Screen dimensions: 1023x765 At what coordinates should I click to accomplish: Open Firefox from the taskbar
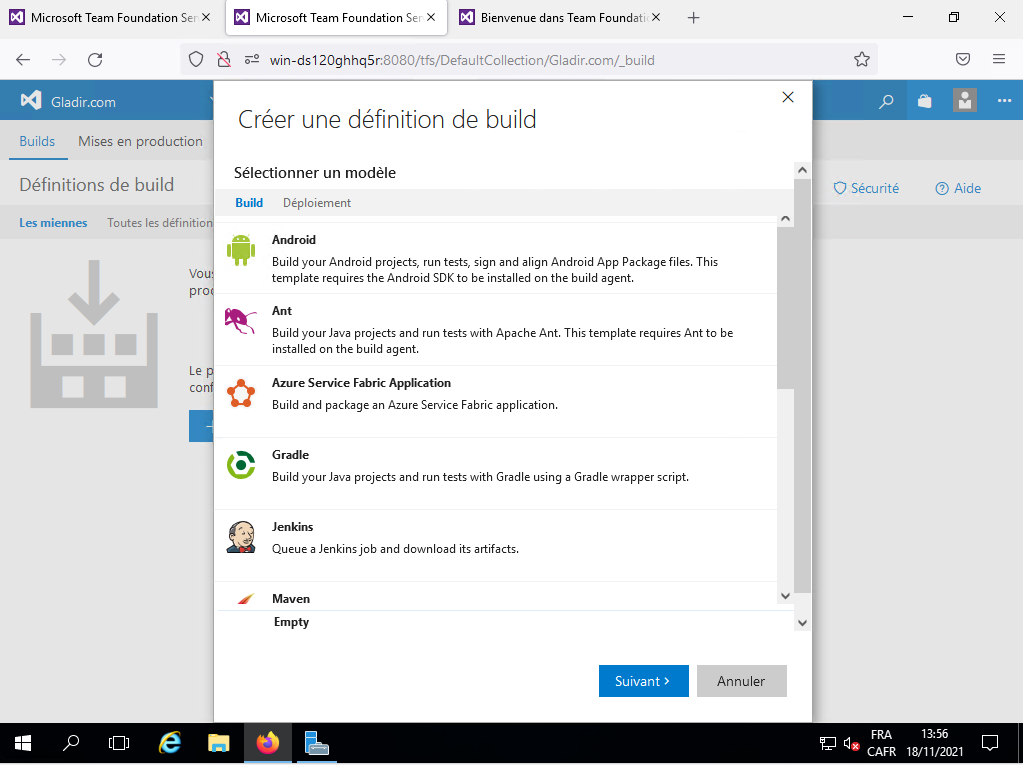(x=267, y=743)
